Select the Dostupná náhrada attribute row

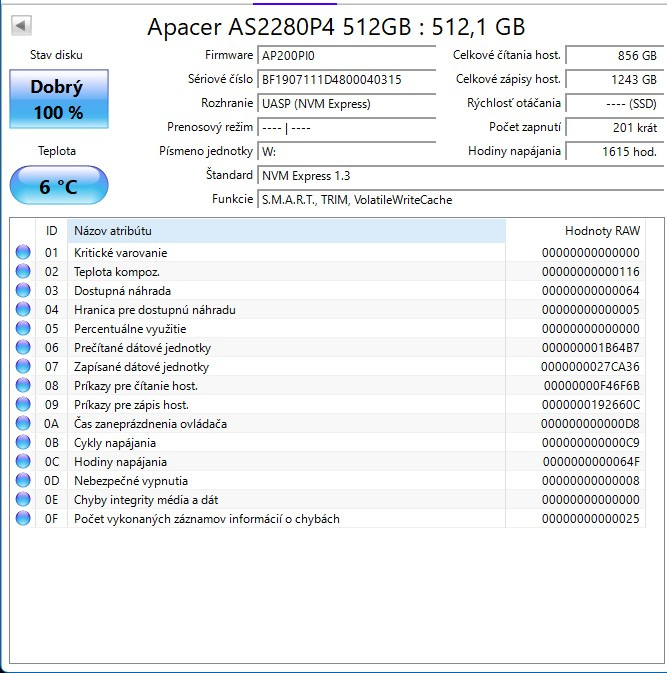pos(327,291)
